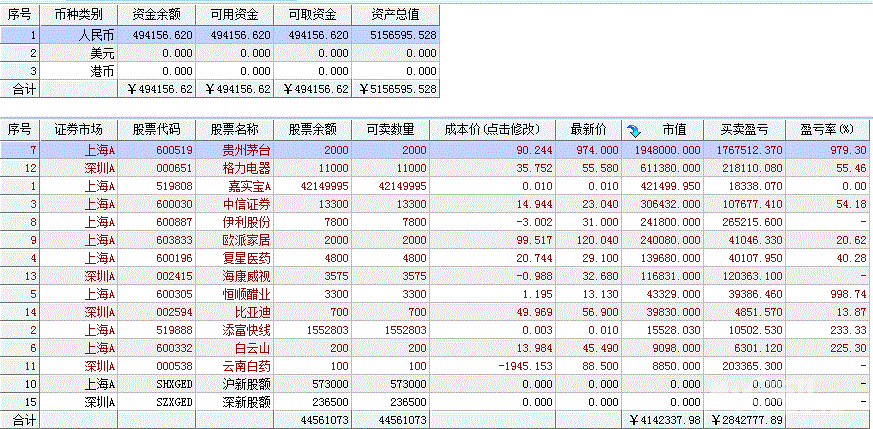Click the 股票余额 column header

pos(312,130)
